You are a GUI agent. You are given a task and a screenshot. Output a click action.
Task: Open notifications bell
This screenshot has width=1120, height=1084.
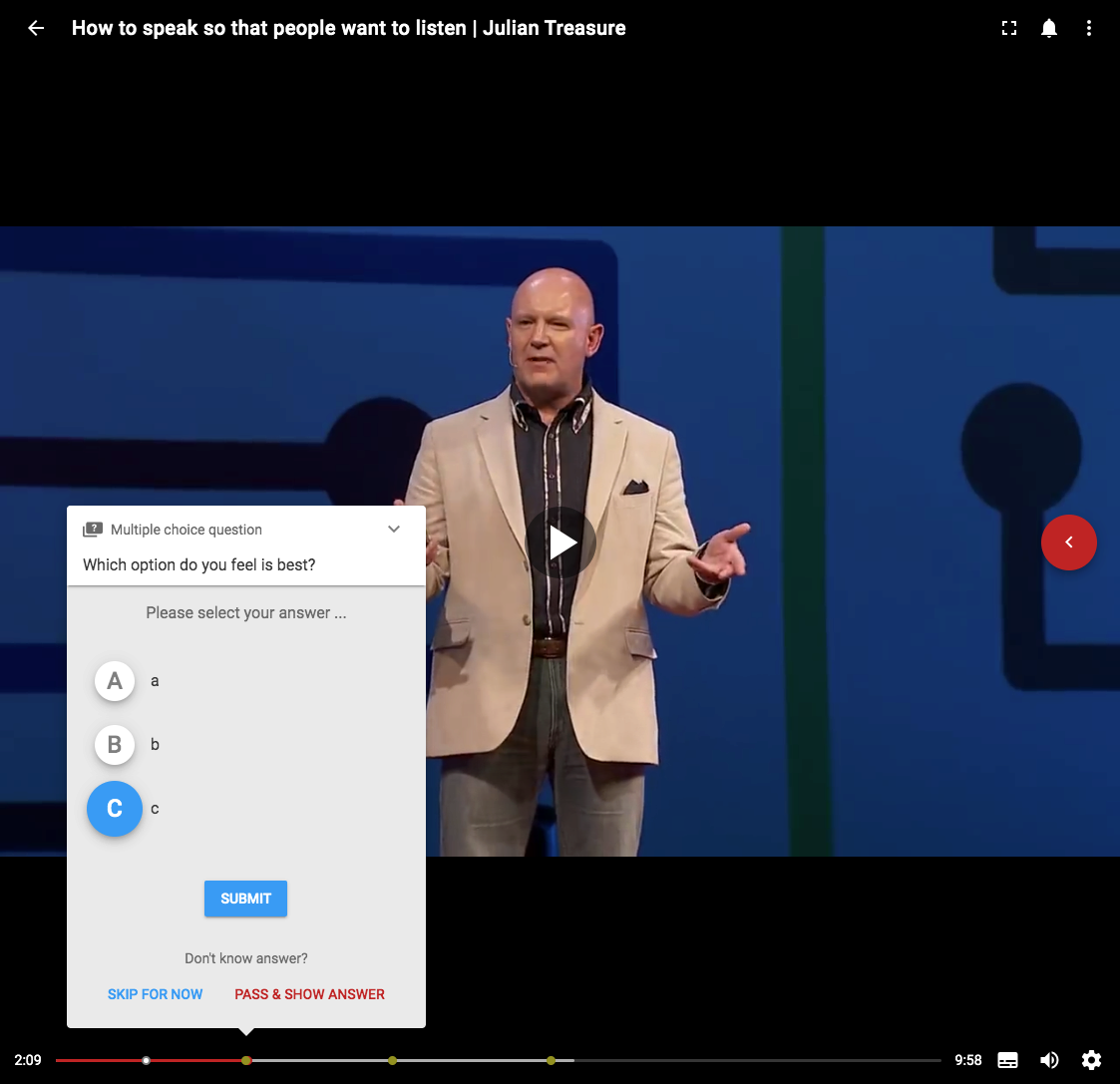[x=1048, y=28]
